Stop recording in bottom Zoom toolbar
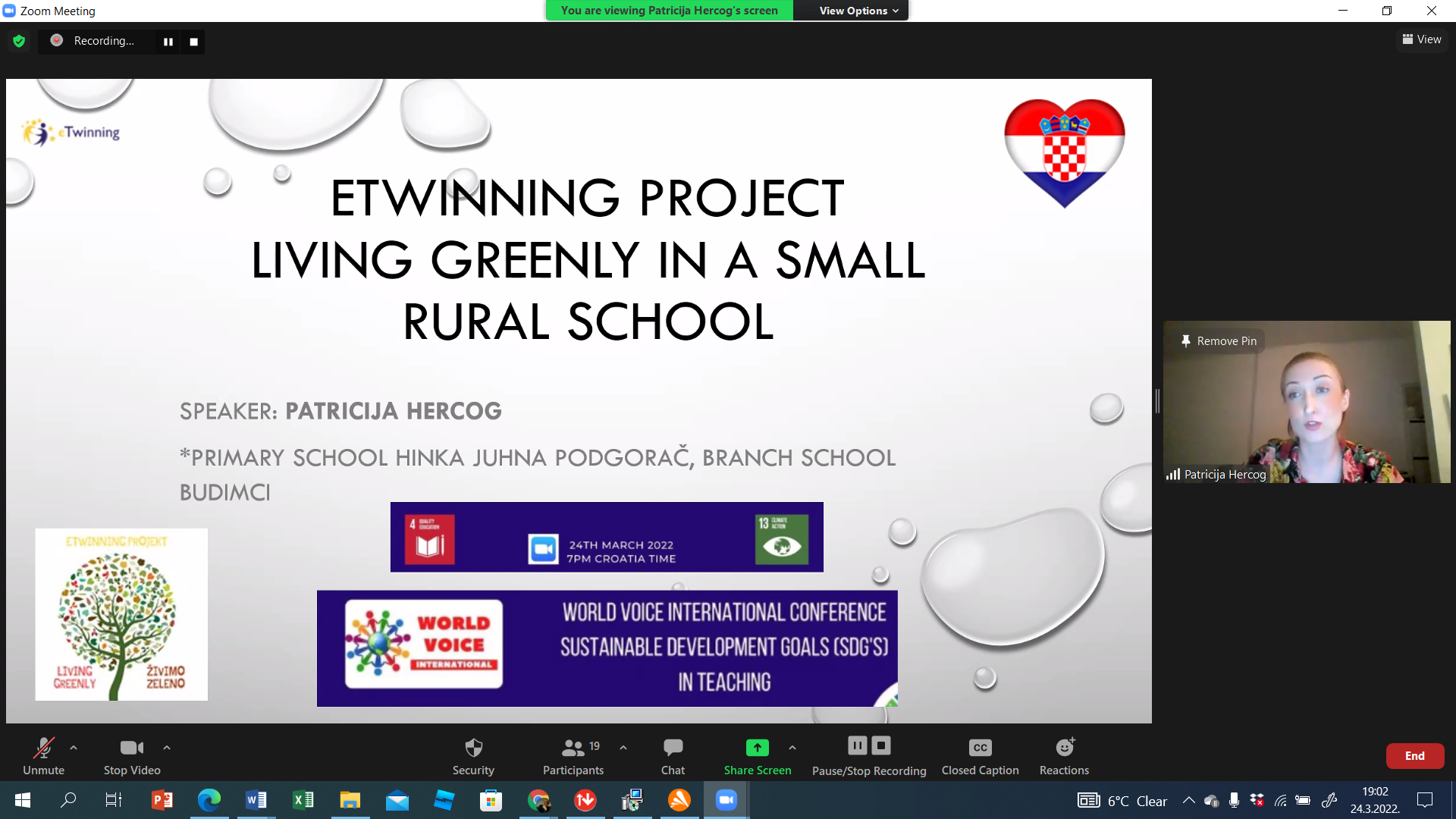 (881, 745)
